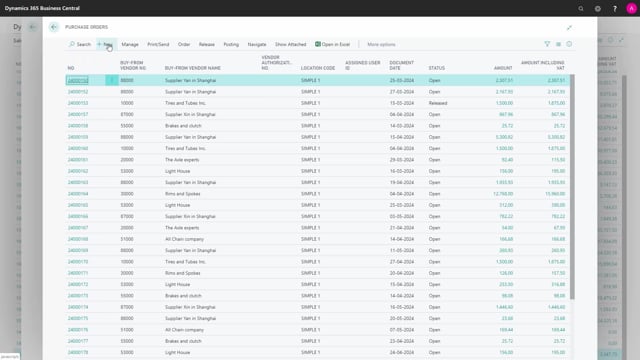Click the selected row's show more options button
Image resolution: width=640 pixels, height=360 pixels.
click(x=112, y=80)
